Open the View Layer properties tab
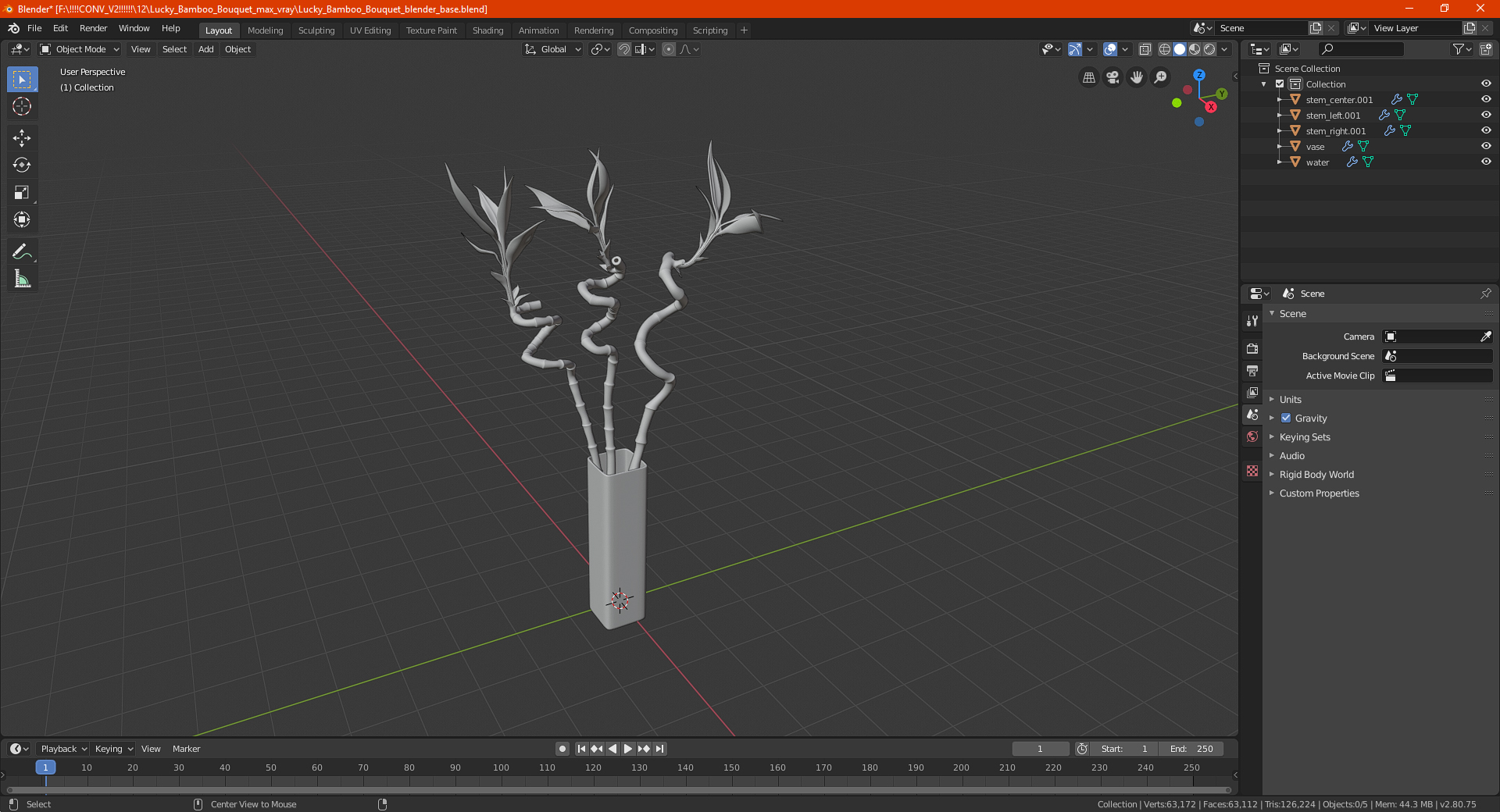Screen dimensions: 1500x812 pos(1252,392)
